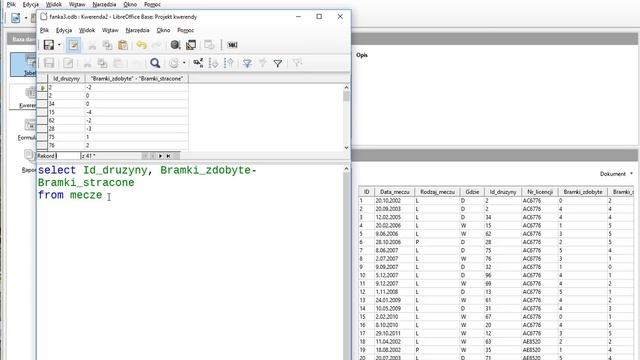Screen dimensions: 640x360
Task: Click the edit data icon in record toolbar
Action: pos(68,63)
